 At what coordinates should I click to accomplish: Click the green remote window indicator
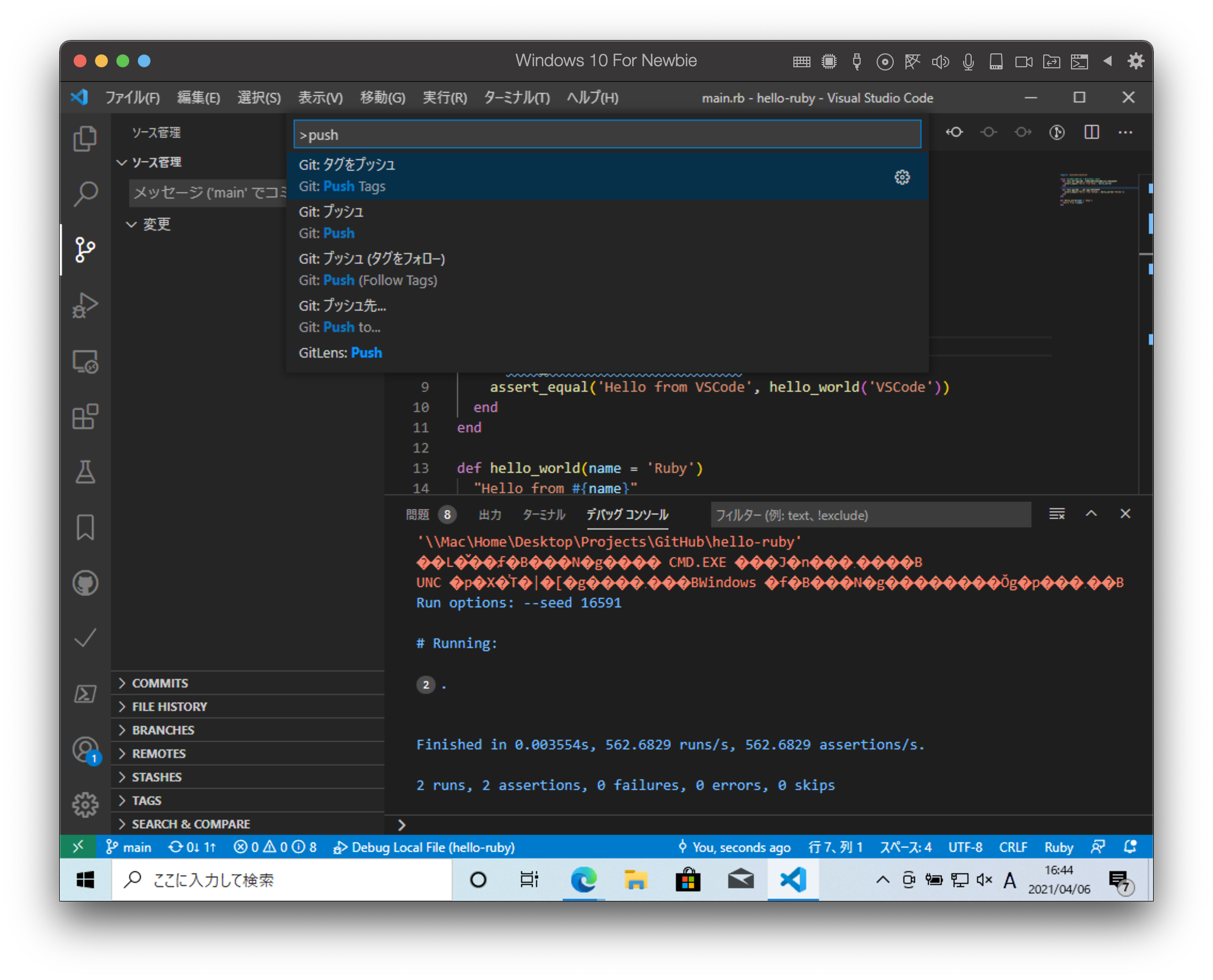[78, 847]
